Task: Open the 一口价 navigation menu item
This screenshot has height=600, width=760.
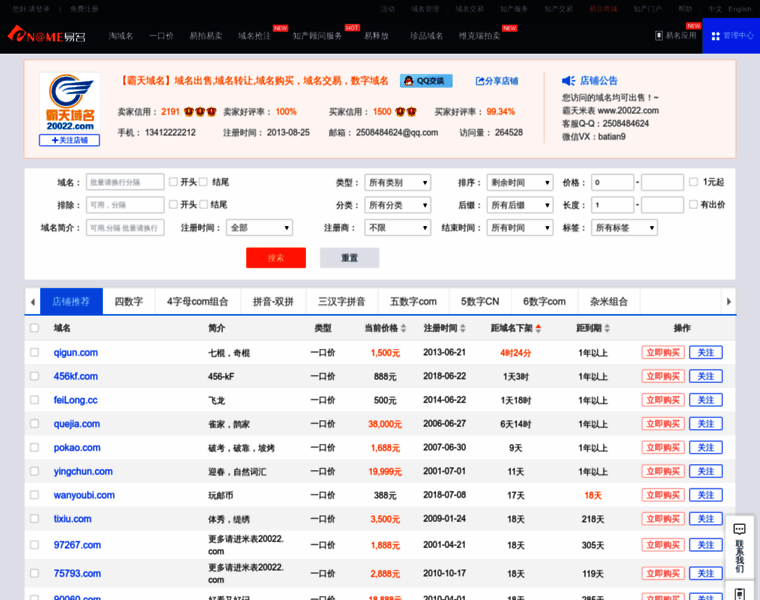Action: (161, 35)
